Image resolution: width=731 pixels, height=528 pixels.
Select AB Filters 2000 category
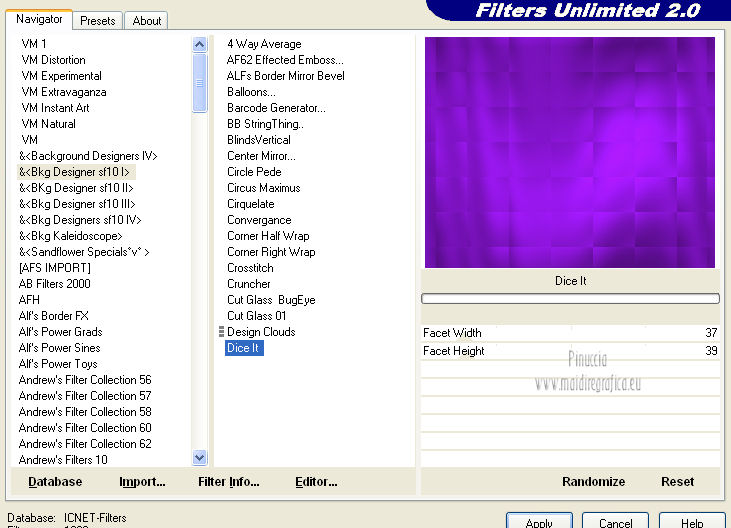pos(55,284)
